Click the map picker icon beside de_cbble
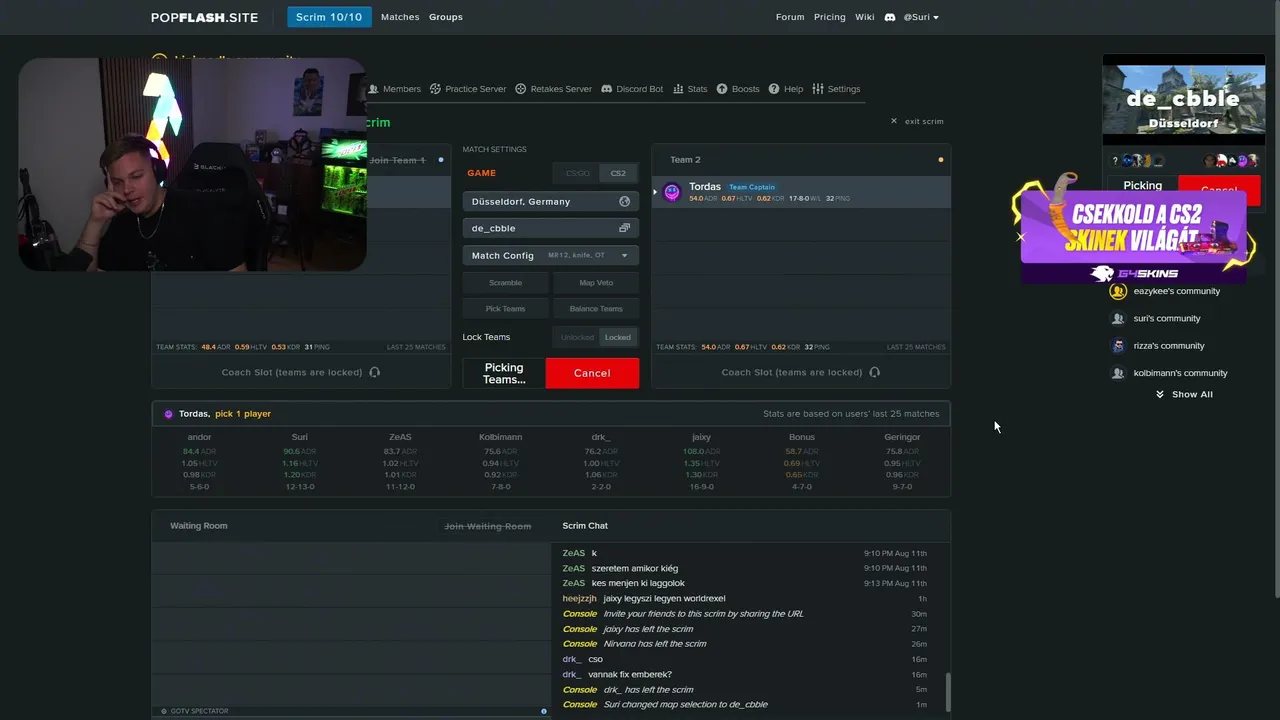 point(625,228)
